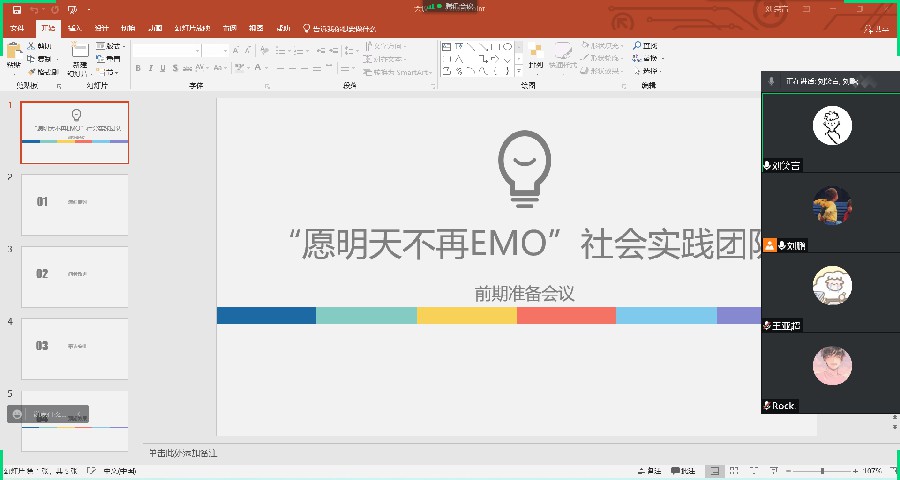Click the Share button at top right
This screenshot has width=900, height=480.
876,28
